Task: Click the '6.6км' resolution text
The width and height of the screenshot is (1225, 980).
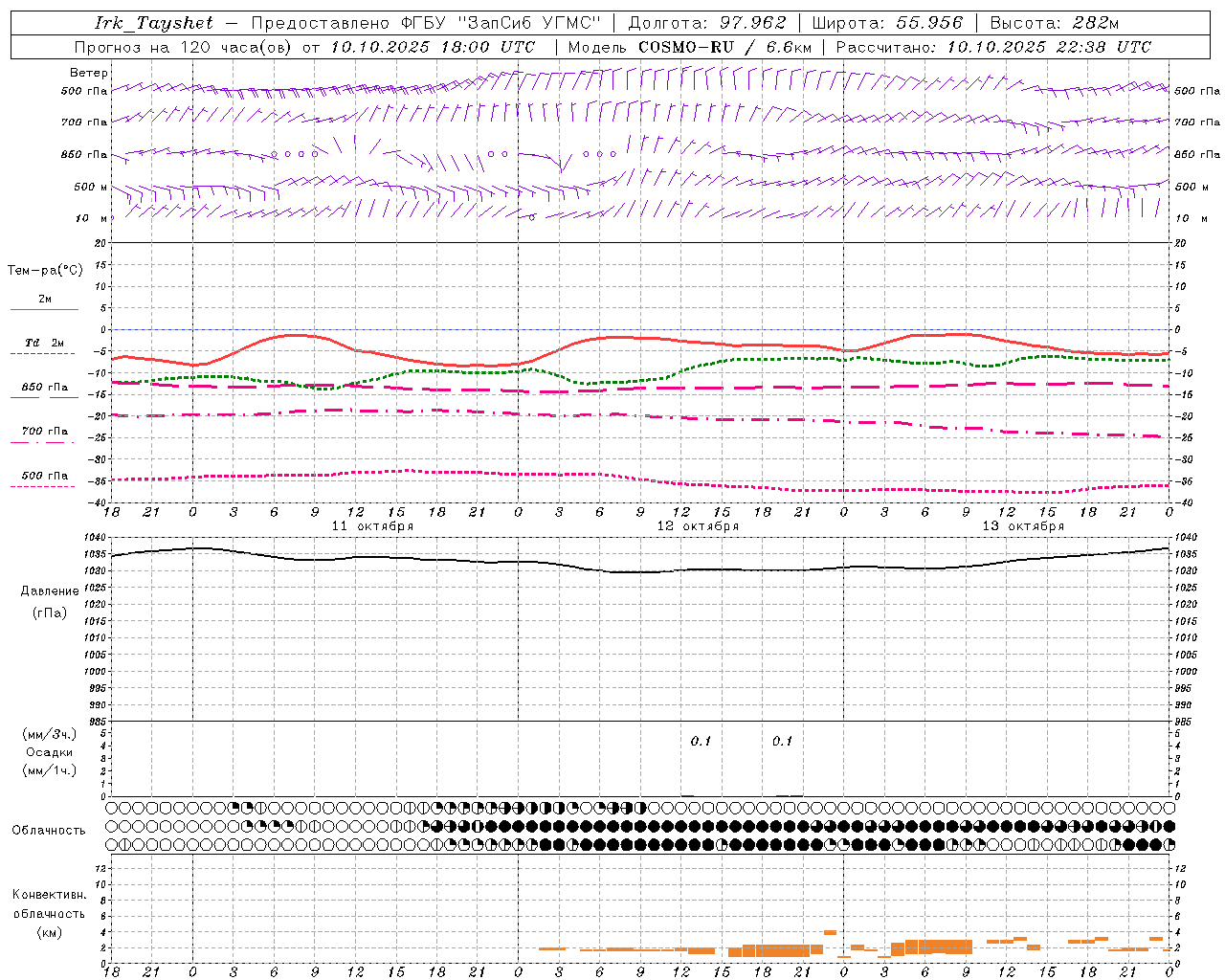Action: point(789,47)
